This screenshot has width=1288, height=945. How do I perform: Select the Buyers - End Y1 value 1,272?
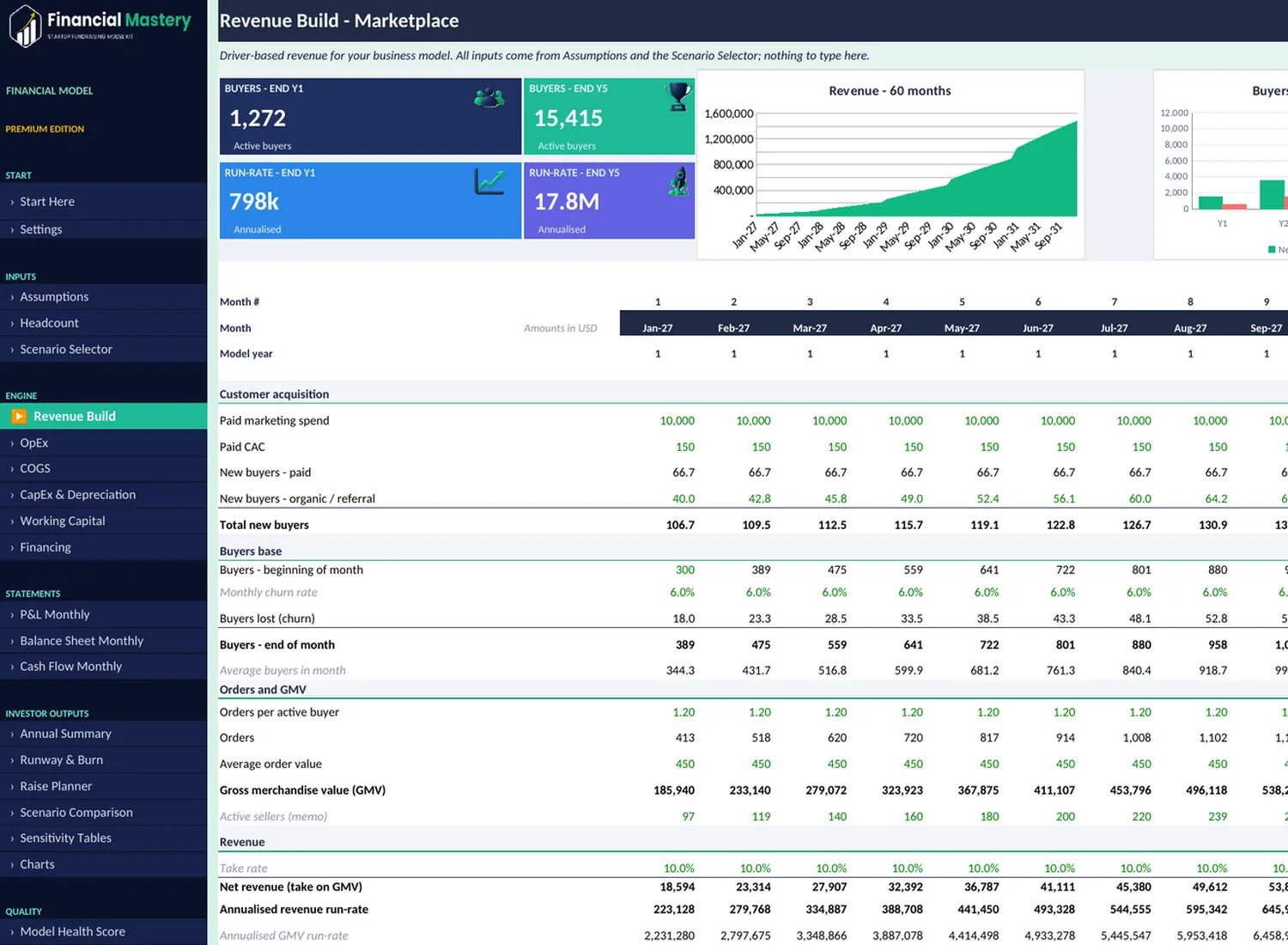[x=258, y=119]
